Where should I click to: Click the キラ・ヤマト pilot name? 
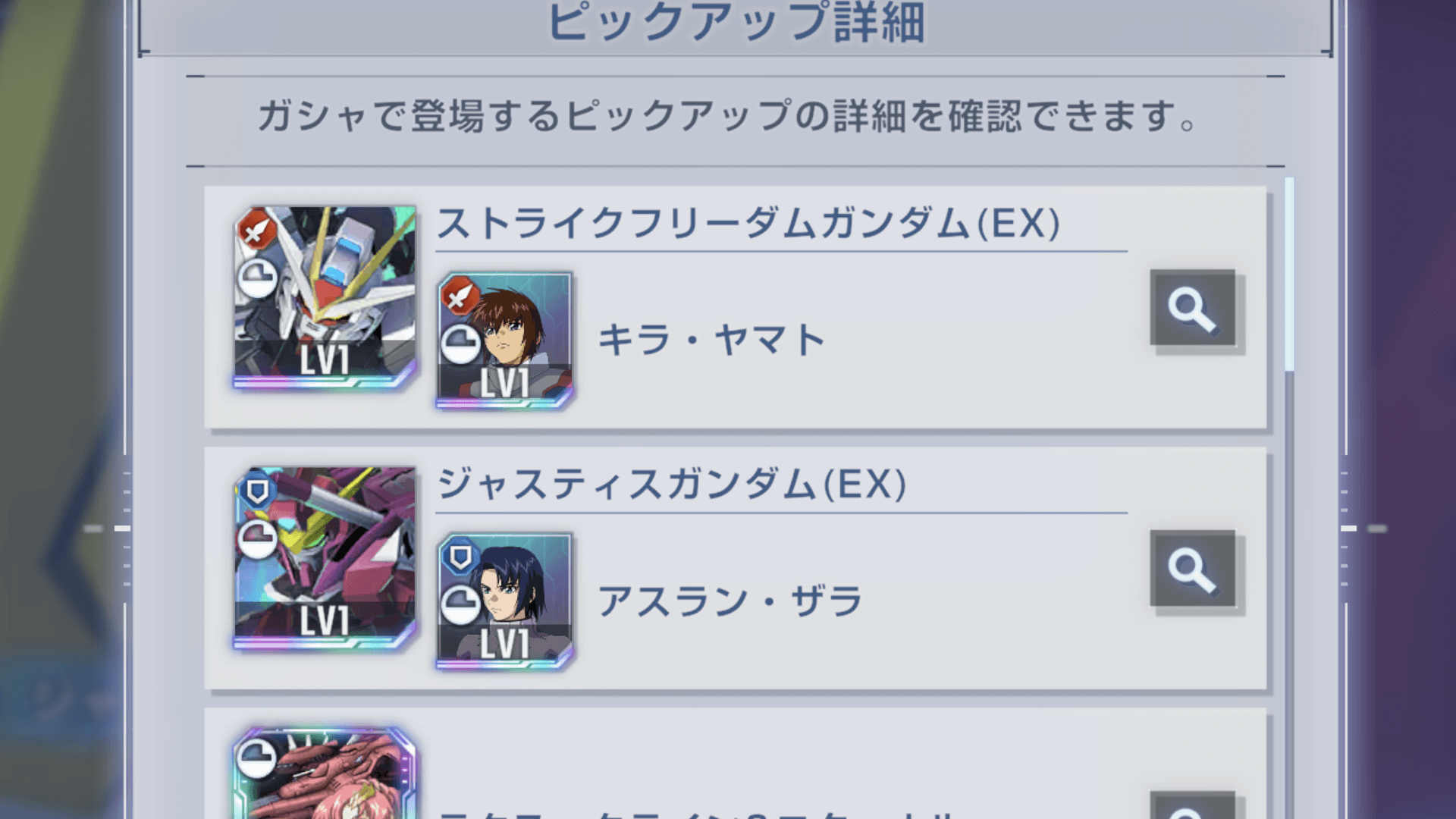tap(712, 339)
